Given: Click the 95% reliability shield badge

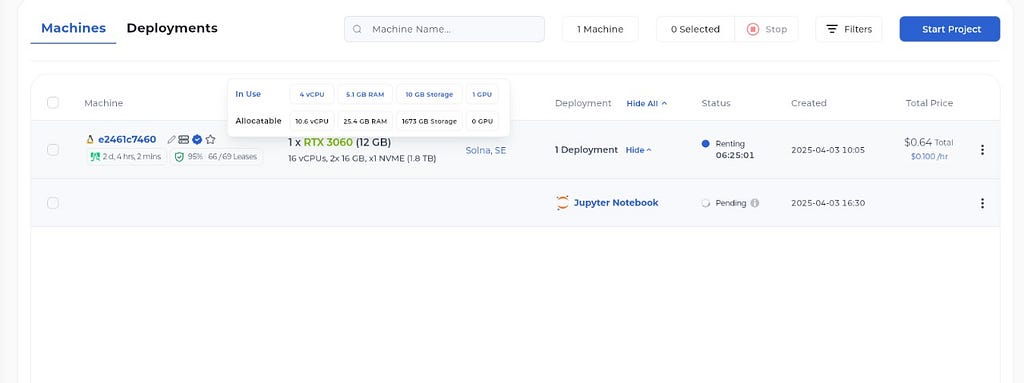Looking at the screenshot, I should click(x=217, y=157).
